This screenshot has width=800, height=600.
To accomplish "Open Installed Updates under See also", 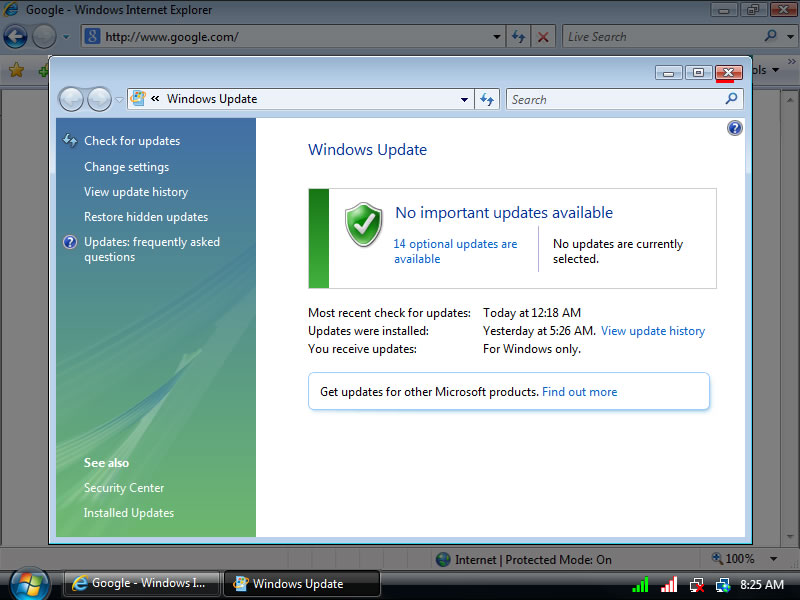I will pos(129,513).
